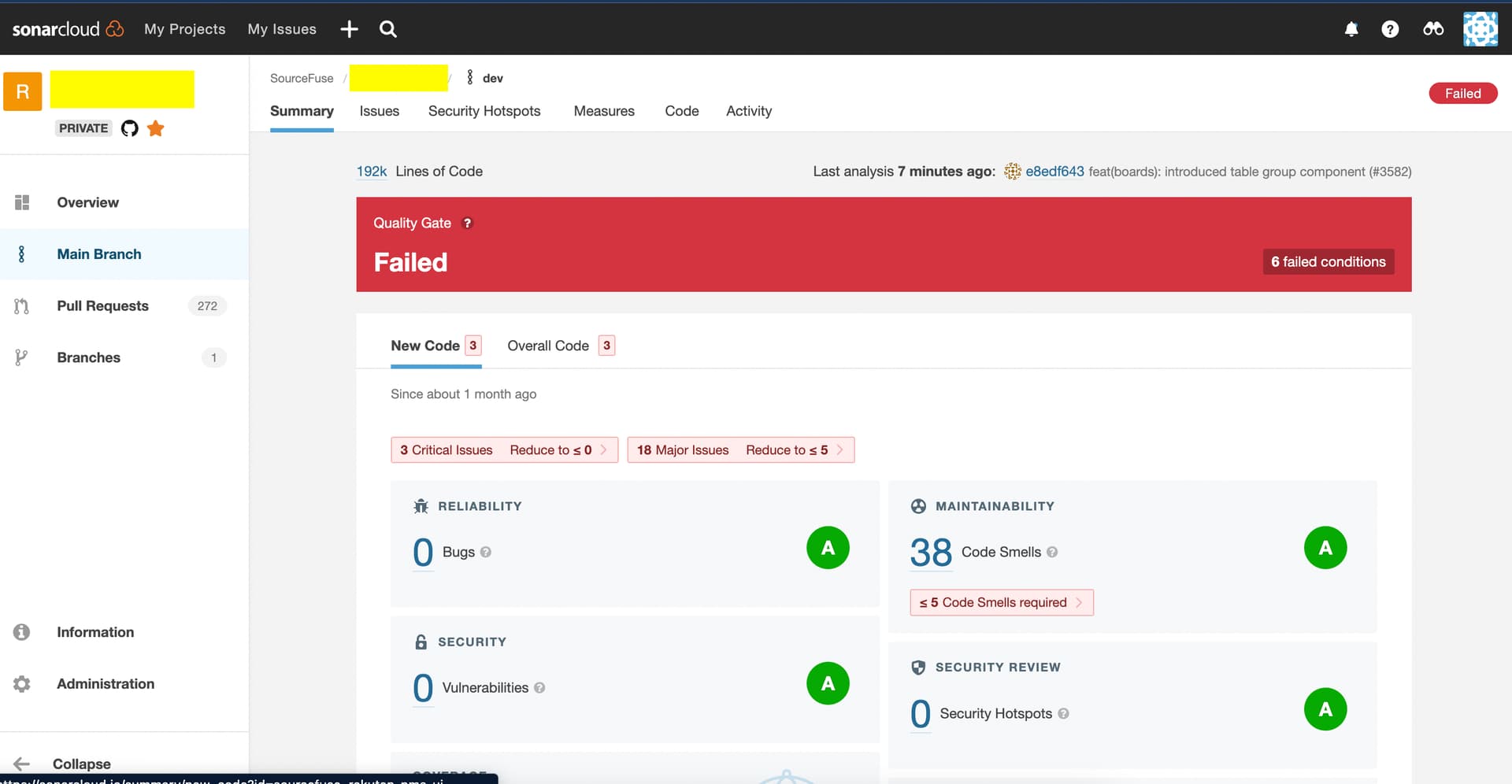
Task: Click the Reliability bug icon
Action: [421, 506]
